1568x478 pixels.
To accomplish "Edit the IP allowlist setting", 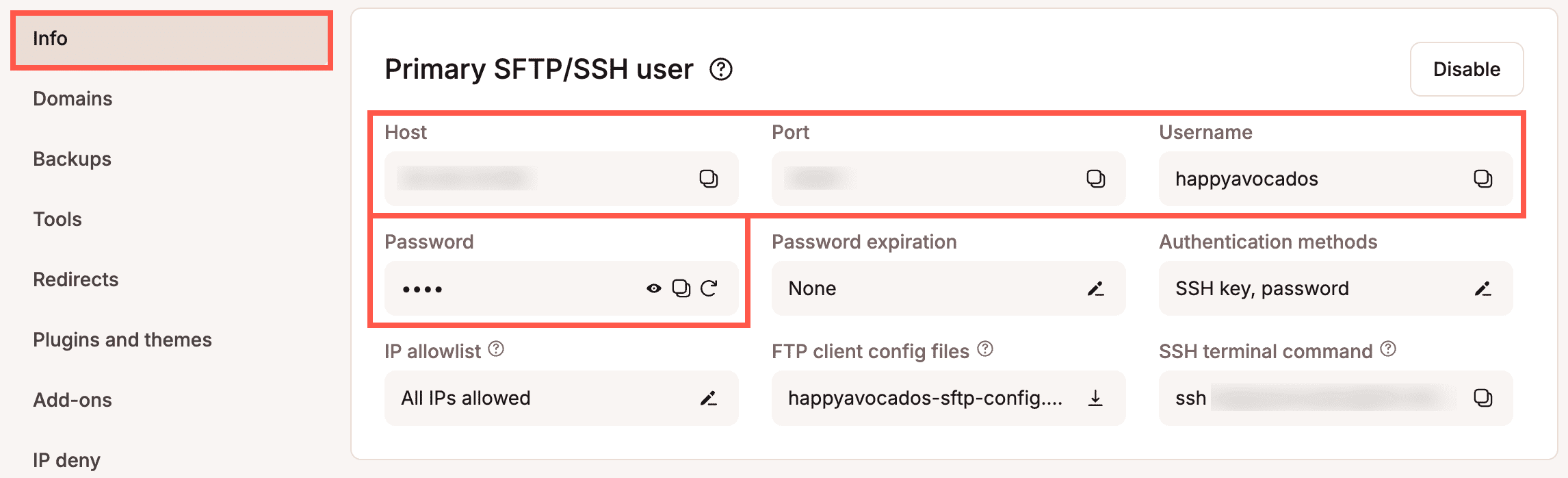I will tap(709, 398).
